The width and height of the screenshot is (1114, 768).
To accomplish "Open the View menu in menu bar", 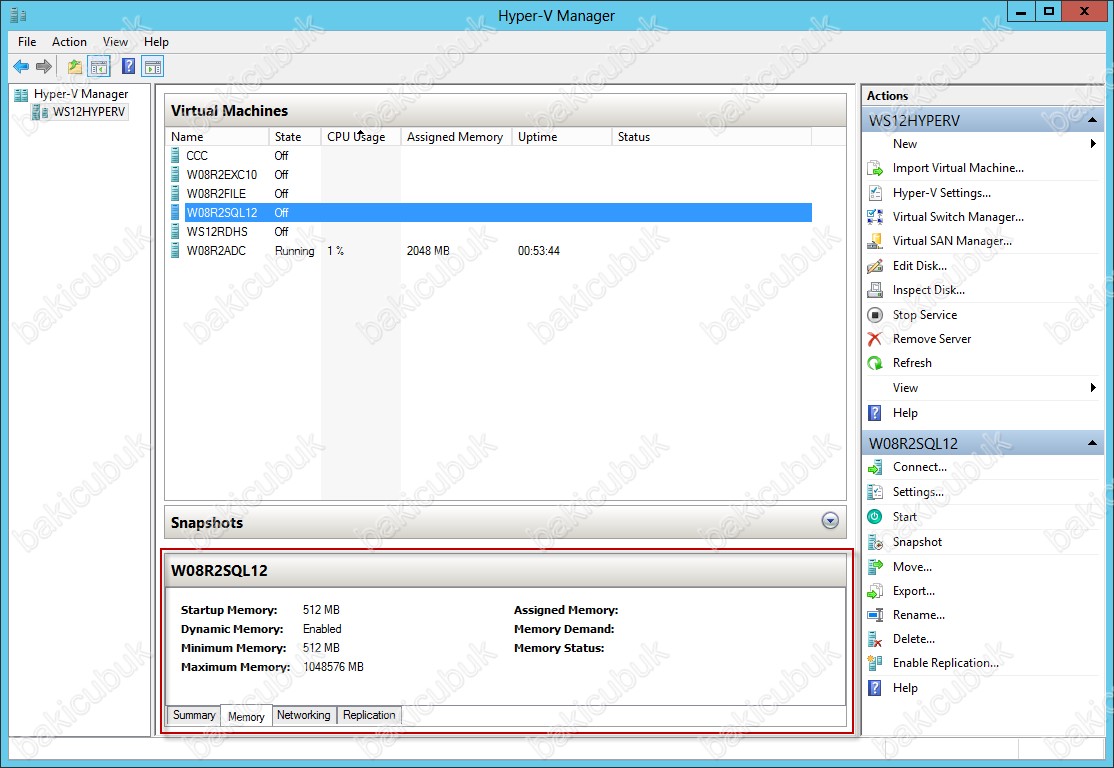I will 115,42.
